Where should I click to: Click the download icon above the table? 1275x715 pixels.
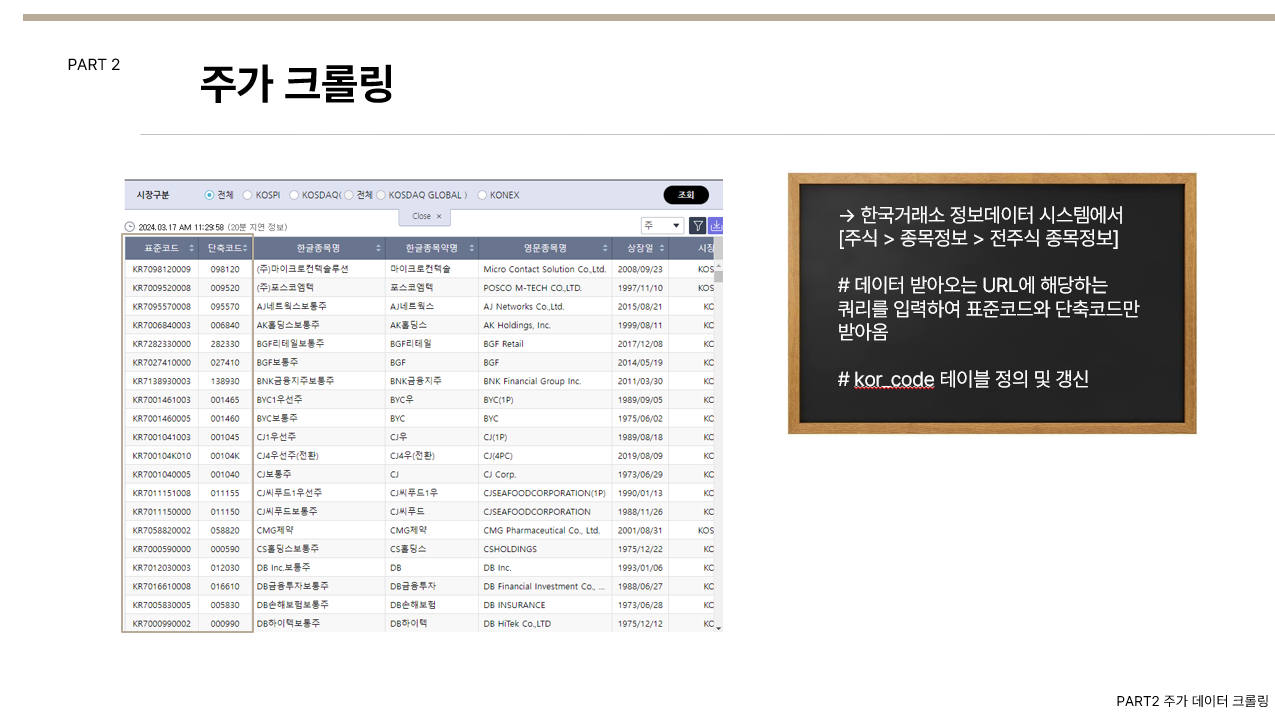[x=716, y=226]
